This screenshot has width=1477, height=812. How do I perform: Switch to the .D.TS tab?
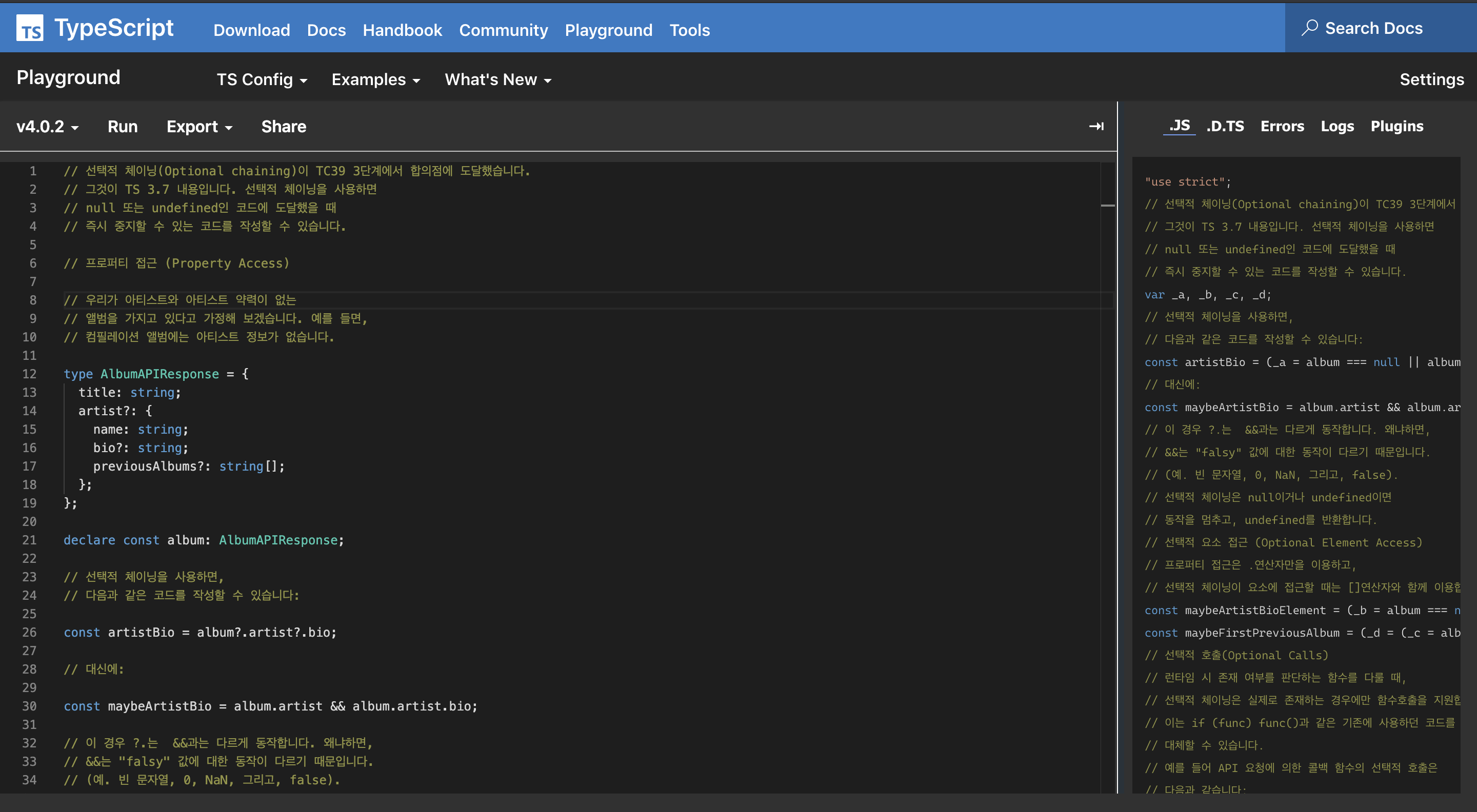(1225, 126)
